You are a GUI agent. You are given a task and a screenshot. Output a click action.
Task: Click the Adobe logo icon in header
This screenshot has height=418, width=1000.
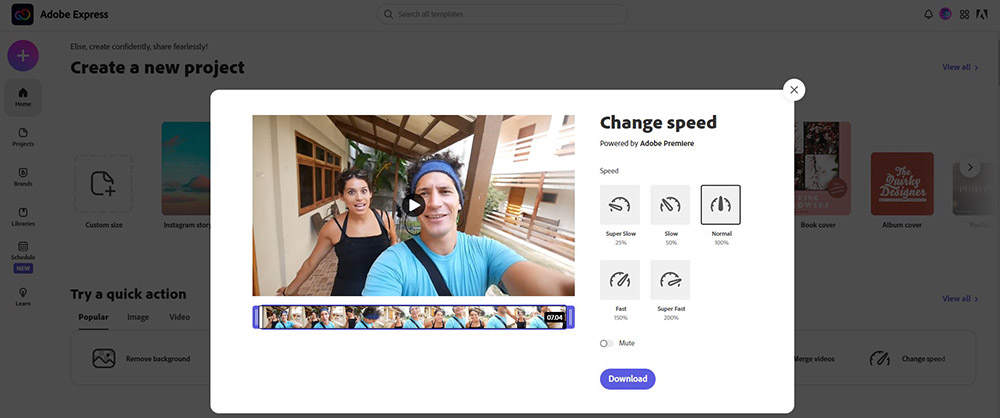click(982, 14)
